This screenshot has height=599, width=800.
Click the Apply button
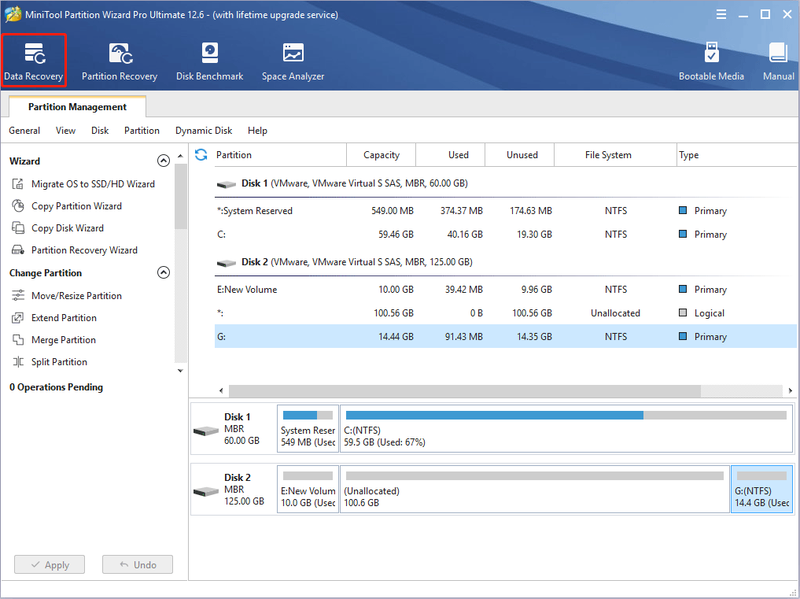tap(49, 565)
